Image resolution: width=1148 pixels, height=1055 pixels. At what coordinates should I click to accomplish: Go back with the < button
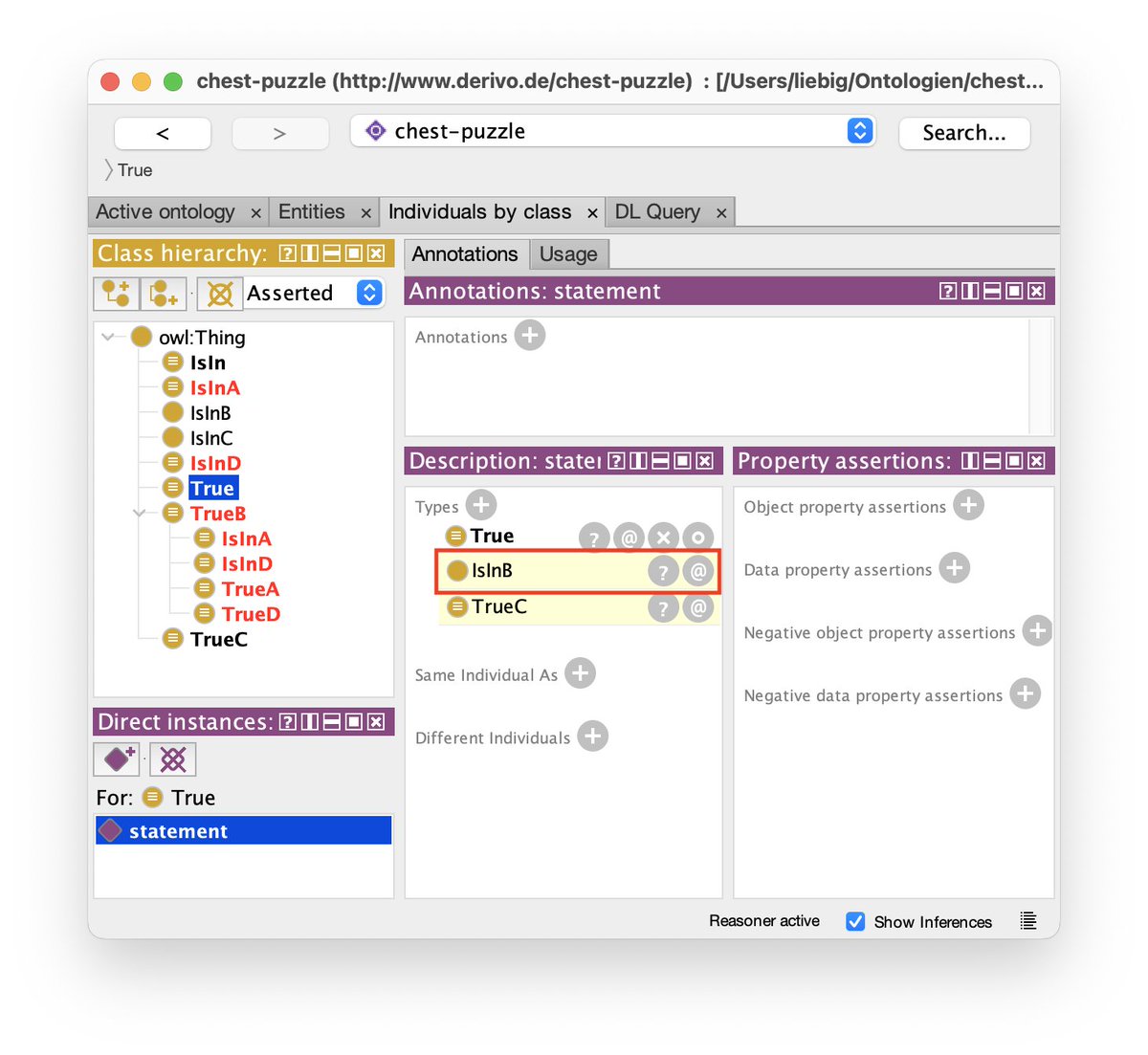pyautogui.click(x=163, y=133)
